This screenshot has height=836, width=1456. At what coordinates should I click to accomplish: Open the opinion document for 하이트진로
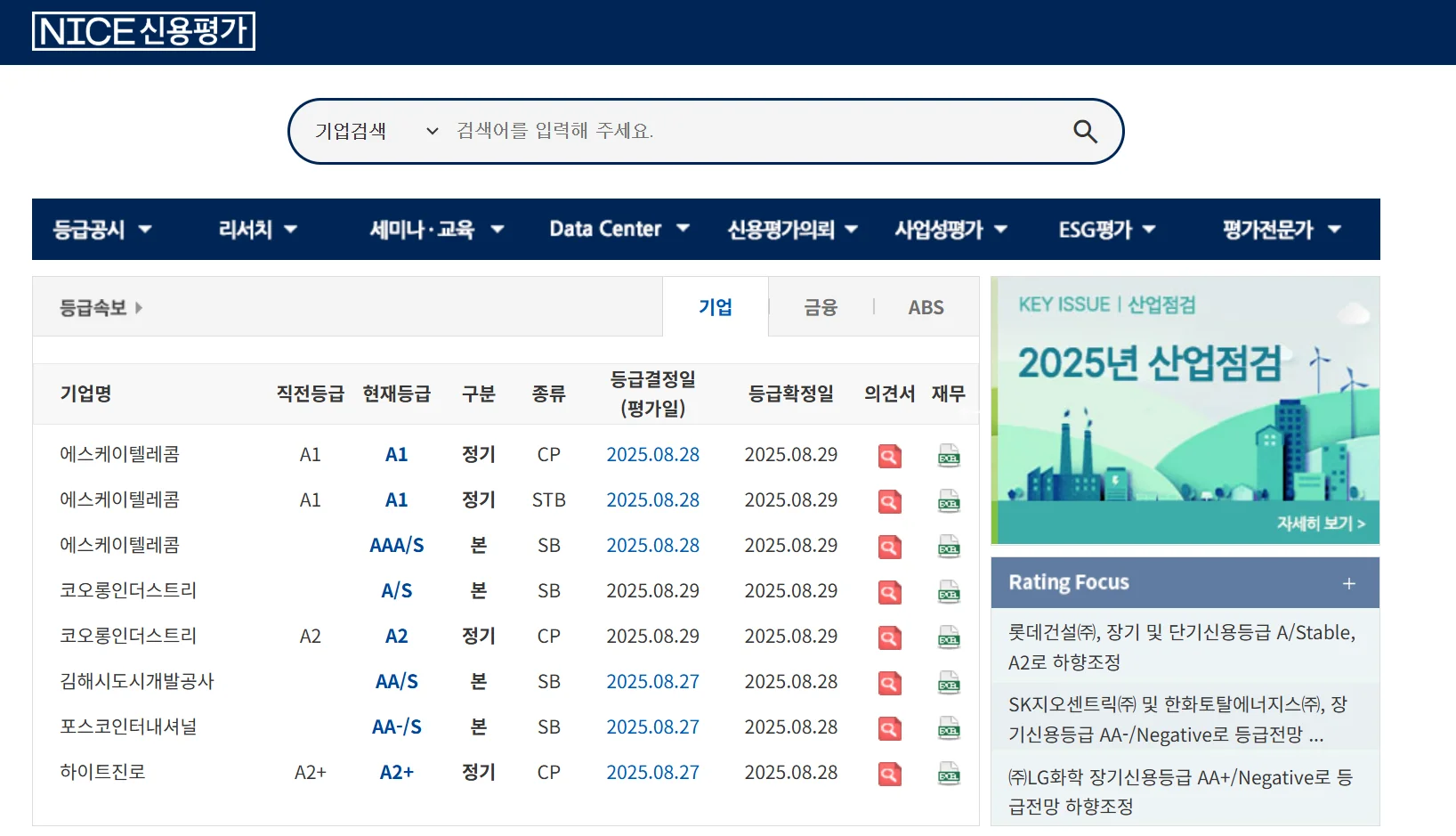888,774
